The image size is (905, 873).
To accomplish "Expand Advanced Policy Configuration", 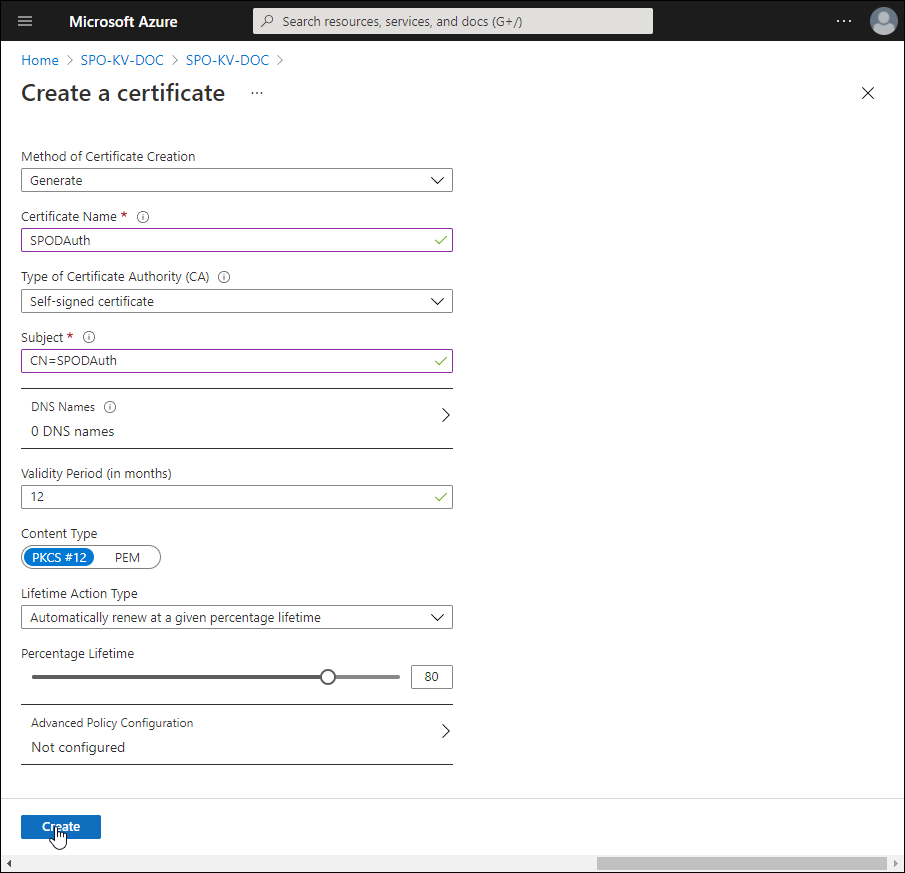I will pyautogui.click(x=445, y=731).
